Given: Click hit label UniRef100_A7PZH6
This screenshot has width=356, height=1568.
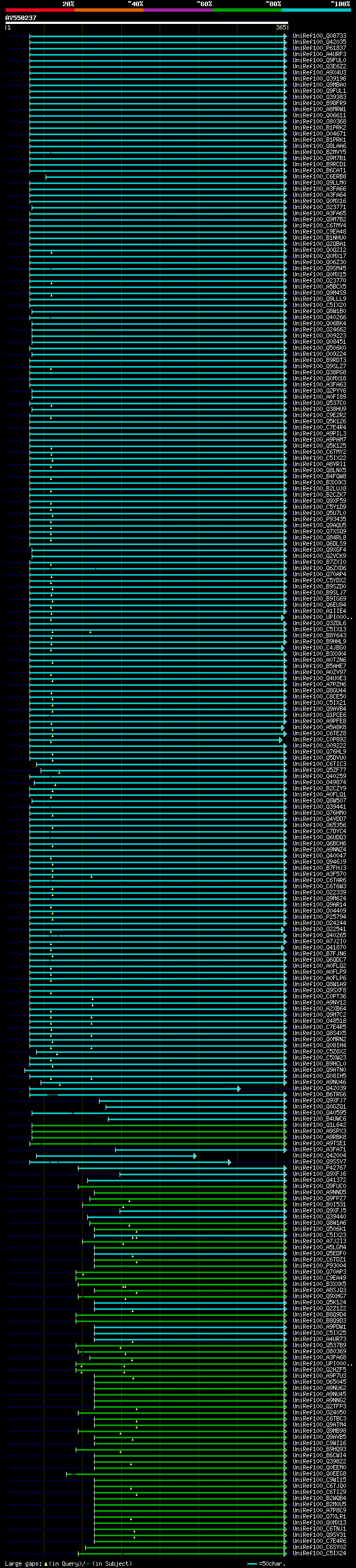Looking at the screenshot, I should [x=319, y=684].
